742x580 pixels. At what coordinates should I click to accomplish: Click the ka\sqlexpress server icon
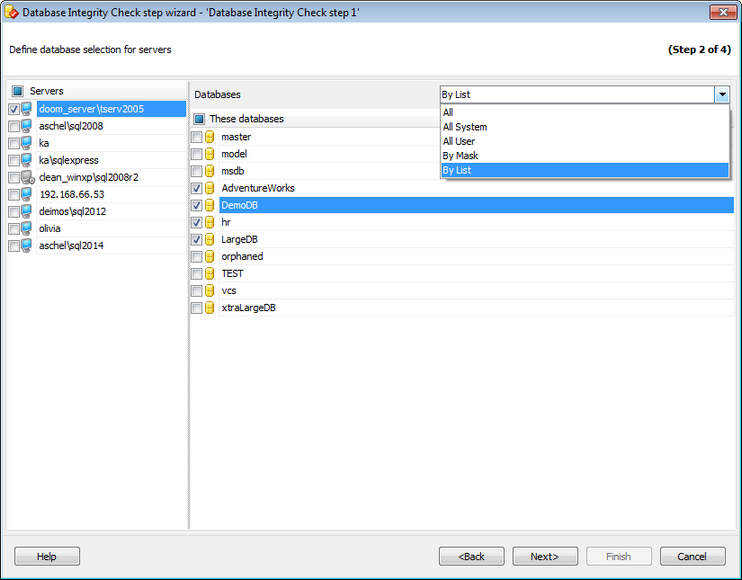pyautogui.click(x=26, y=160)
